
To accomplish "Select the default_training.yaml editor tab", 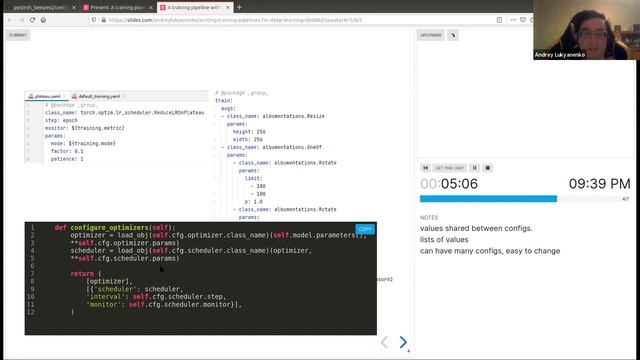I will 99,96.
